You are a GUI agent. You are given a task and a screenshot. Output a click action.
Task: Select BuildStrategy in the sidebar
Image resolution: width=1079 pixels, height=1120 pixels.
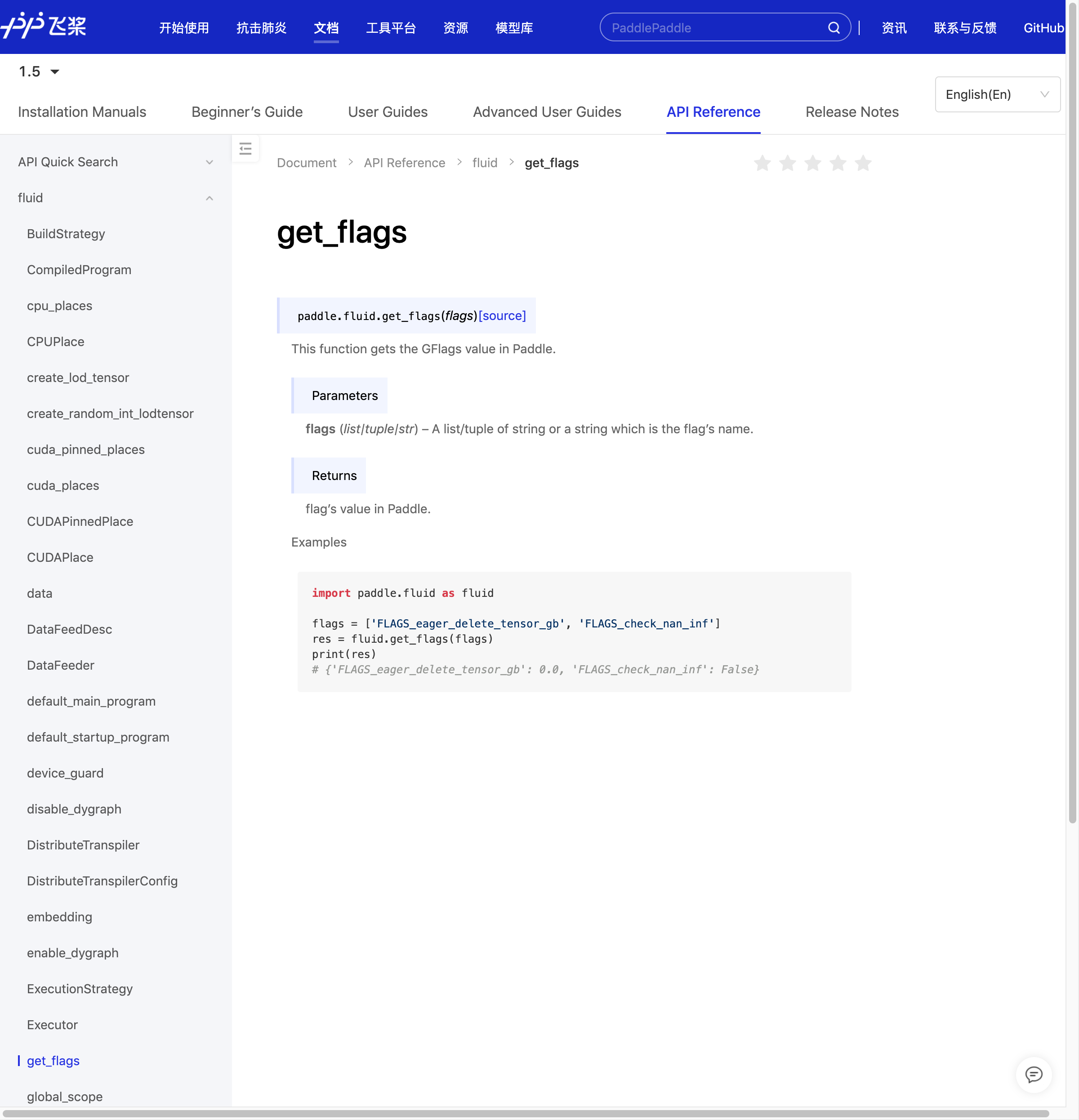tap(66, 234)
